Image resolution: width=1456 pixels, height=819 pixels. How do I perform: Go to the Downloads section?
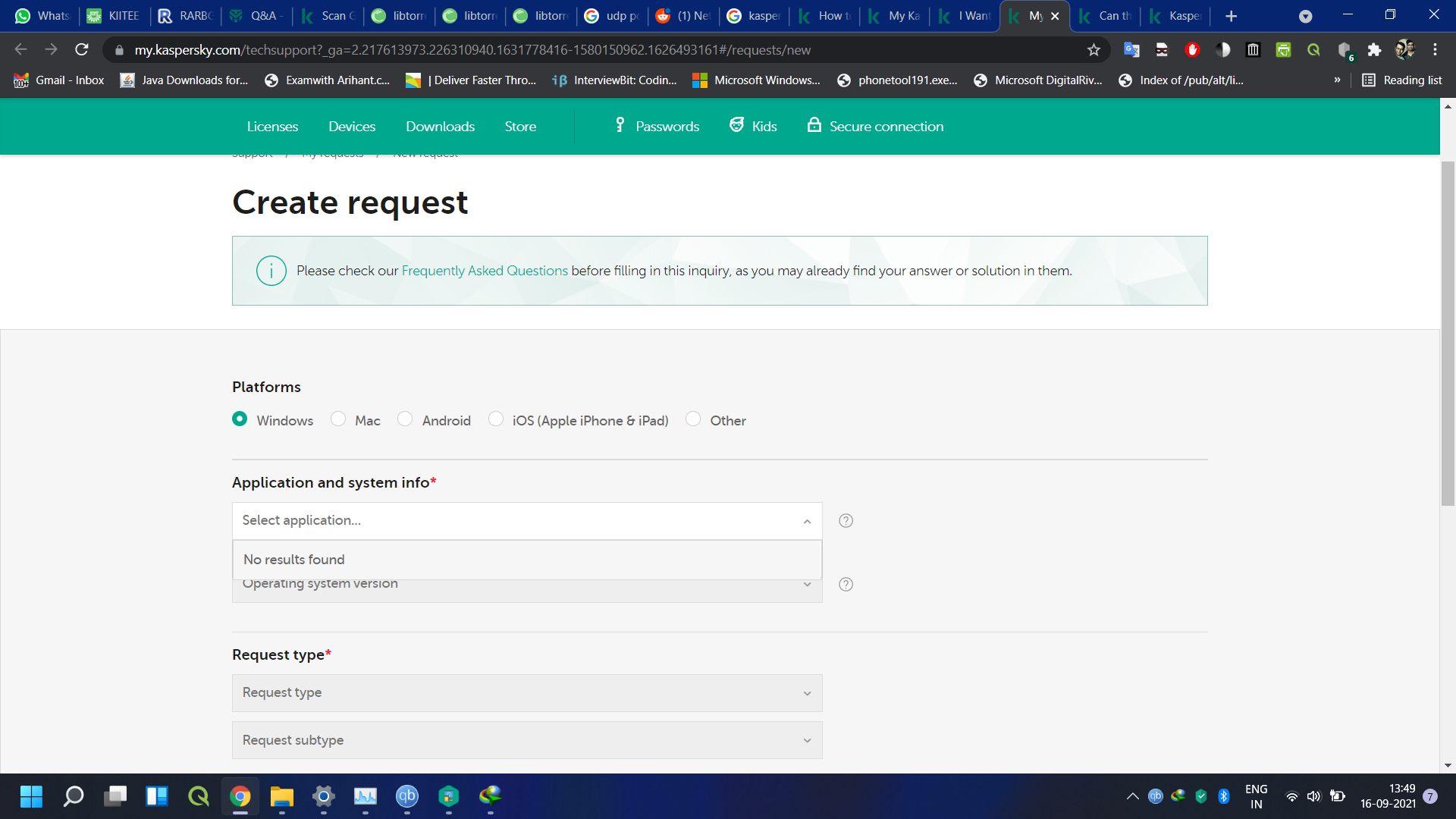(440, 127)
